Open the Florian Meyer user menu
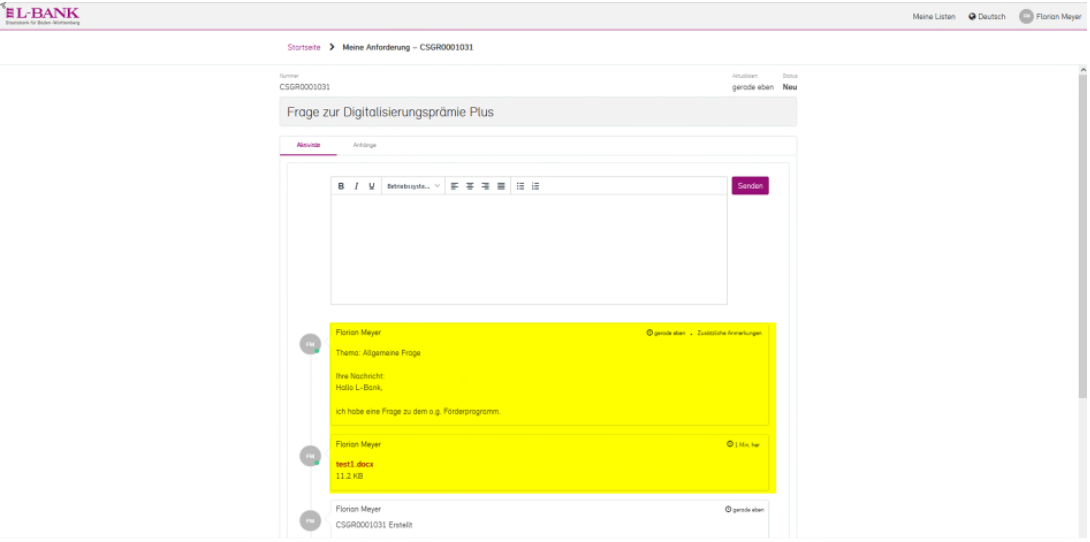This screenshot has width=1090, height=542. point(1050,16)
